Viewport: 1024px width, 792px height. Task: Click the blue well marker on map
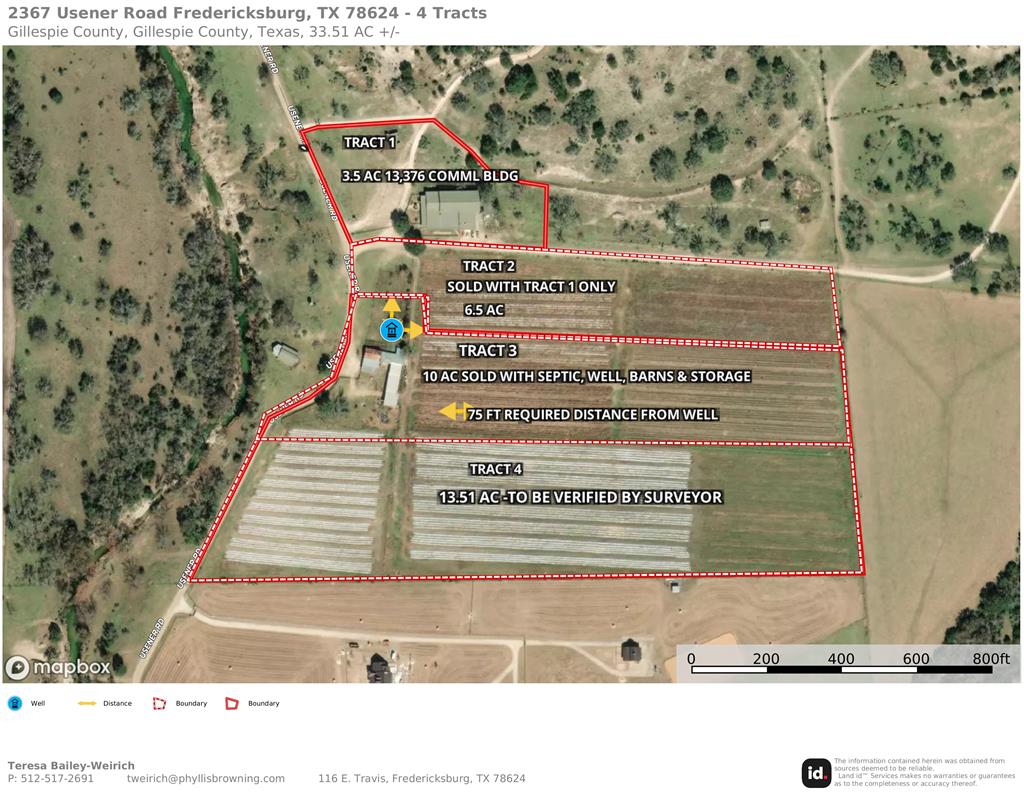391,330
